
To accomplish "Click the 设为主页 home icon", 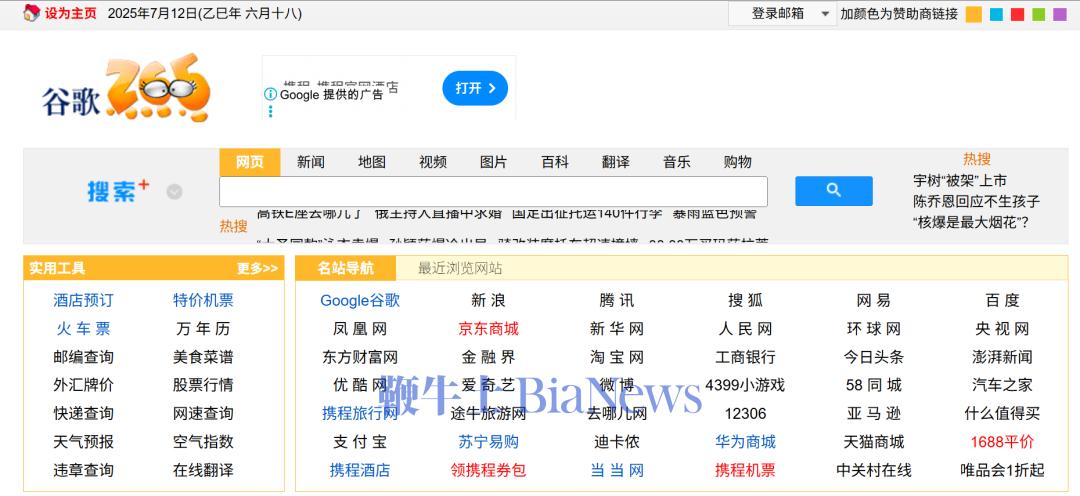I will click(31, 12).
